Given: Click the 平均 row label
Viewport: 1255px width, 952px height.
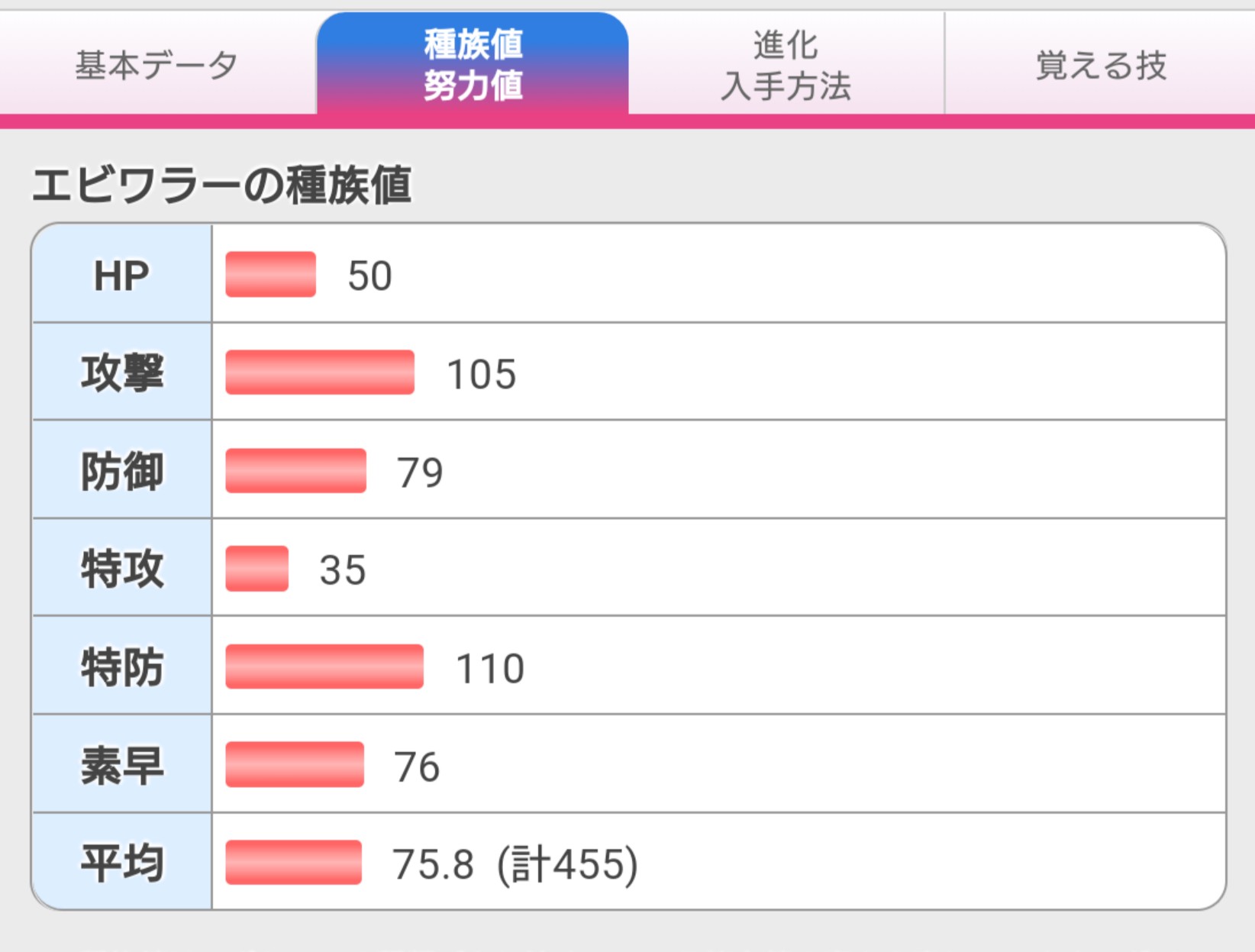Looking at the screenshot, I should click(121, 863).
